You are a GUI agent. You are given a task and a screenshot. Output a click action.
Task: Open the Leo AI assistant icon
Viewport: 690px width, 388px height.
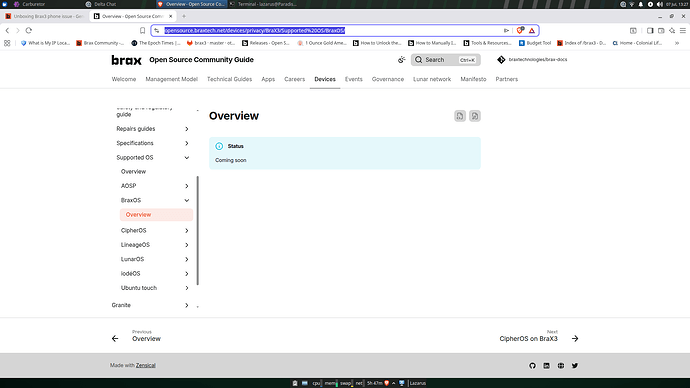672,30
